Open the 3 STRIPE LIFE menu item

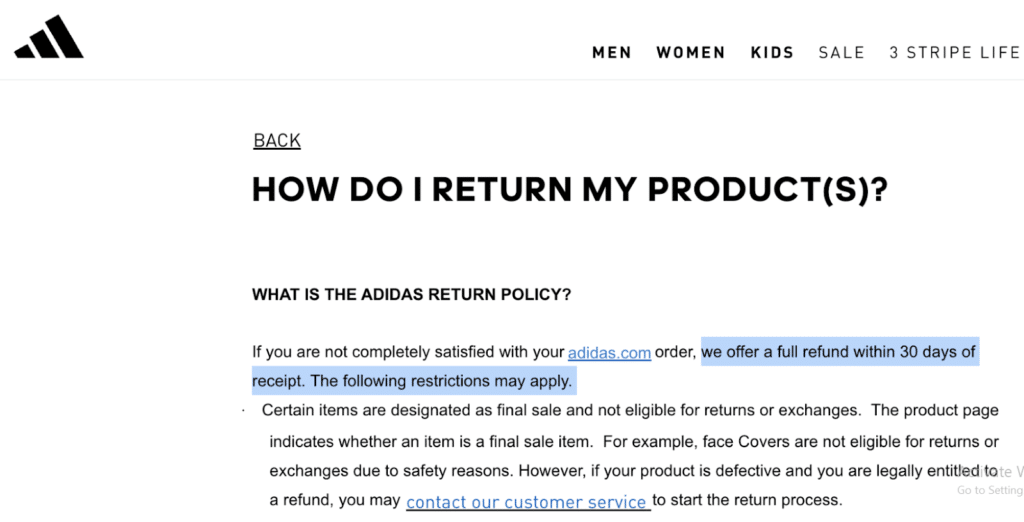tap(954, 53)
